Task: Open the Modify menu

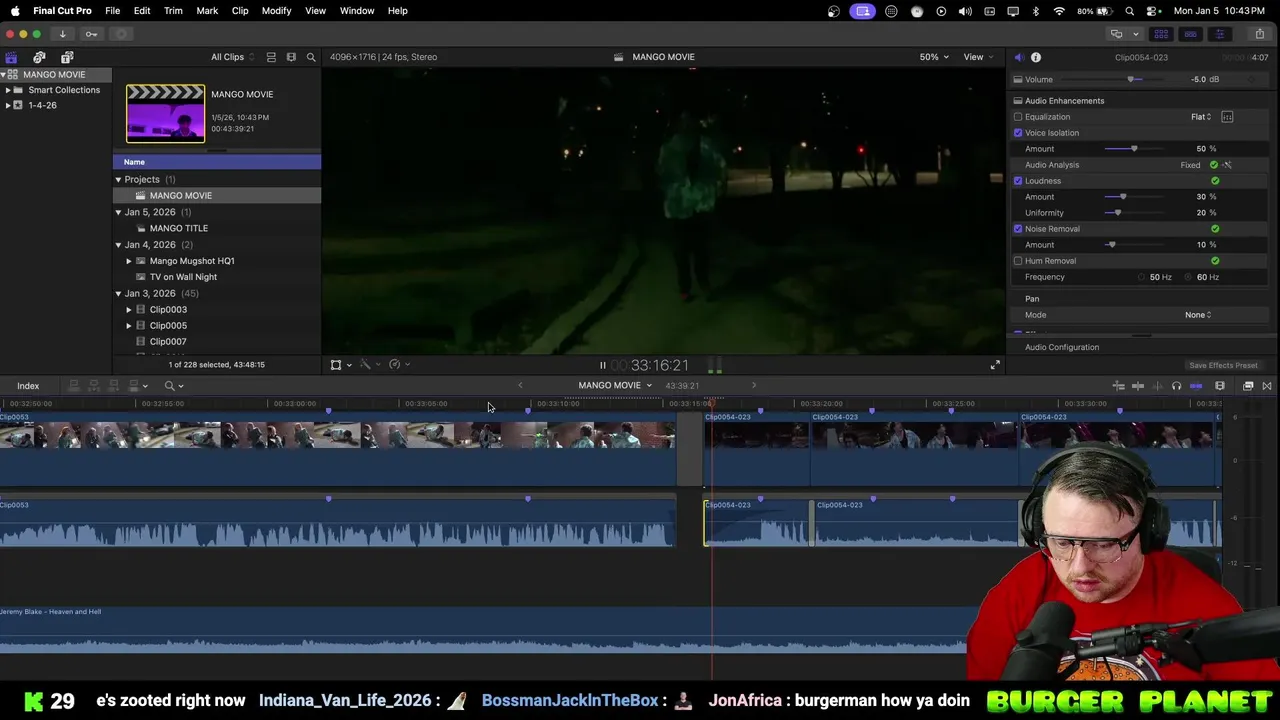Action: (276, 11)
